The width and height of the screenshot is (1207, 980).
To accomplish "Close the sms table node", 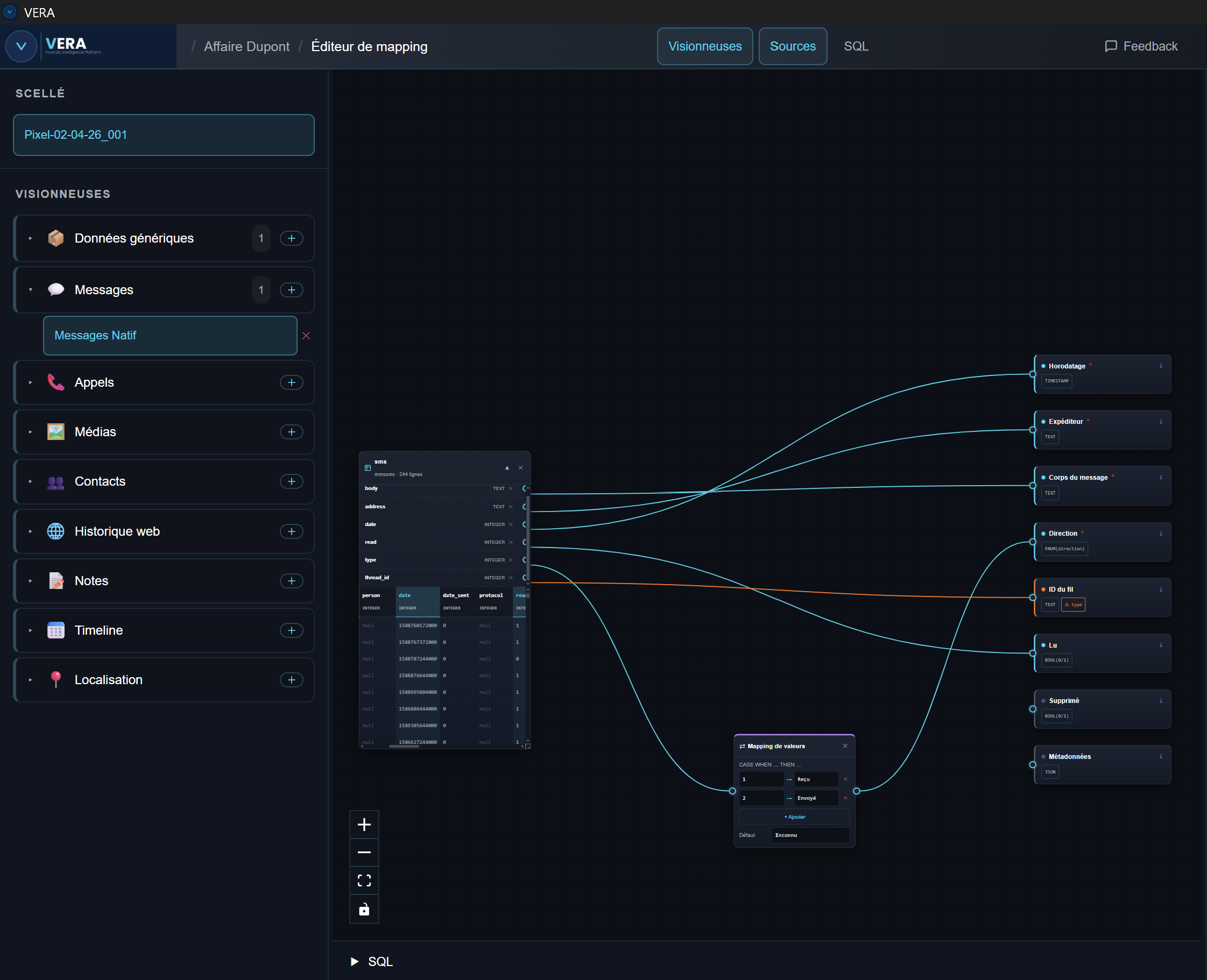I will (521, 467).
